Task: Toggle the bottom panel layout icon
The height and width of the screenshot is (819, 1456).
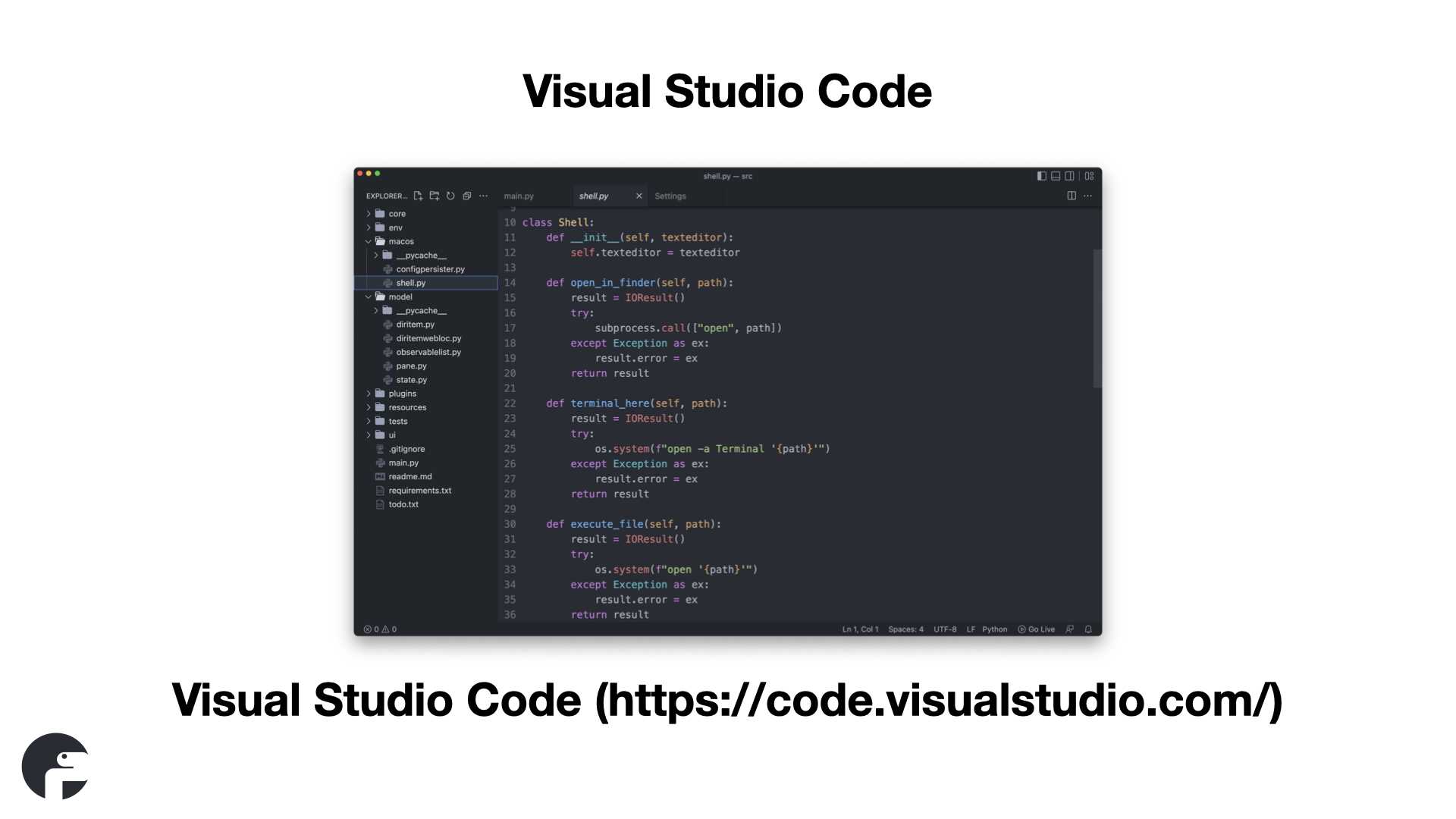Action: click(1056, 176)
